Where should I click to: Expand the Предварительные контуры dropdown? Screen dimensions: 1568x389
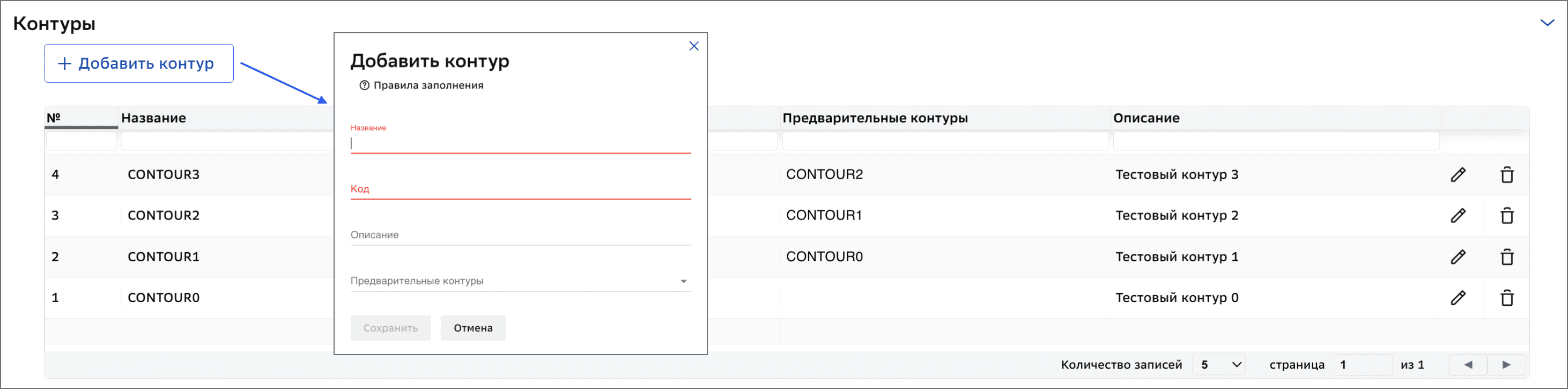pyautogui.click(x=521, y=281)
